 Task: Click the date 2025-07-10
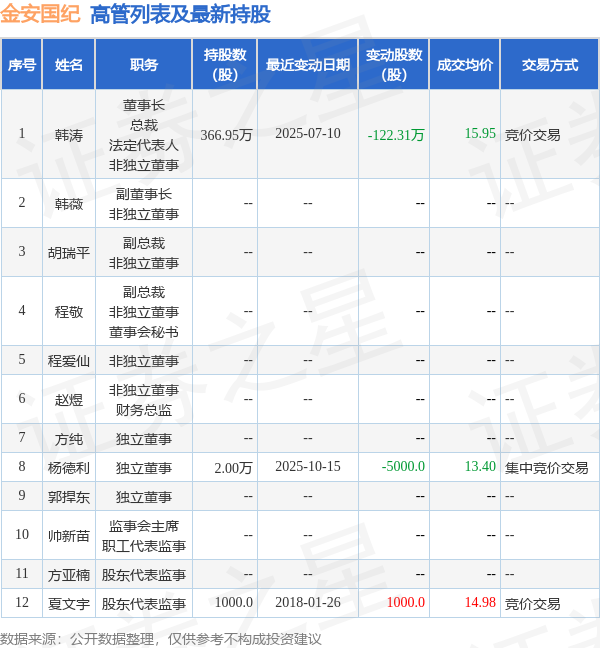(x=308, y=133)
